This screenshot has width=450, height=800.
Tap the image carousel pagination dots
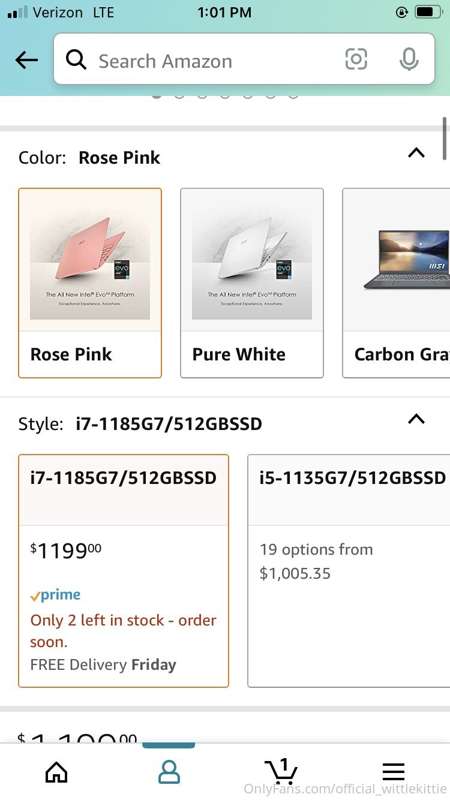point(225,95)
